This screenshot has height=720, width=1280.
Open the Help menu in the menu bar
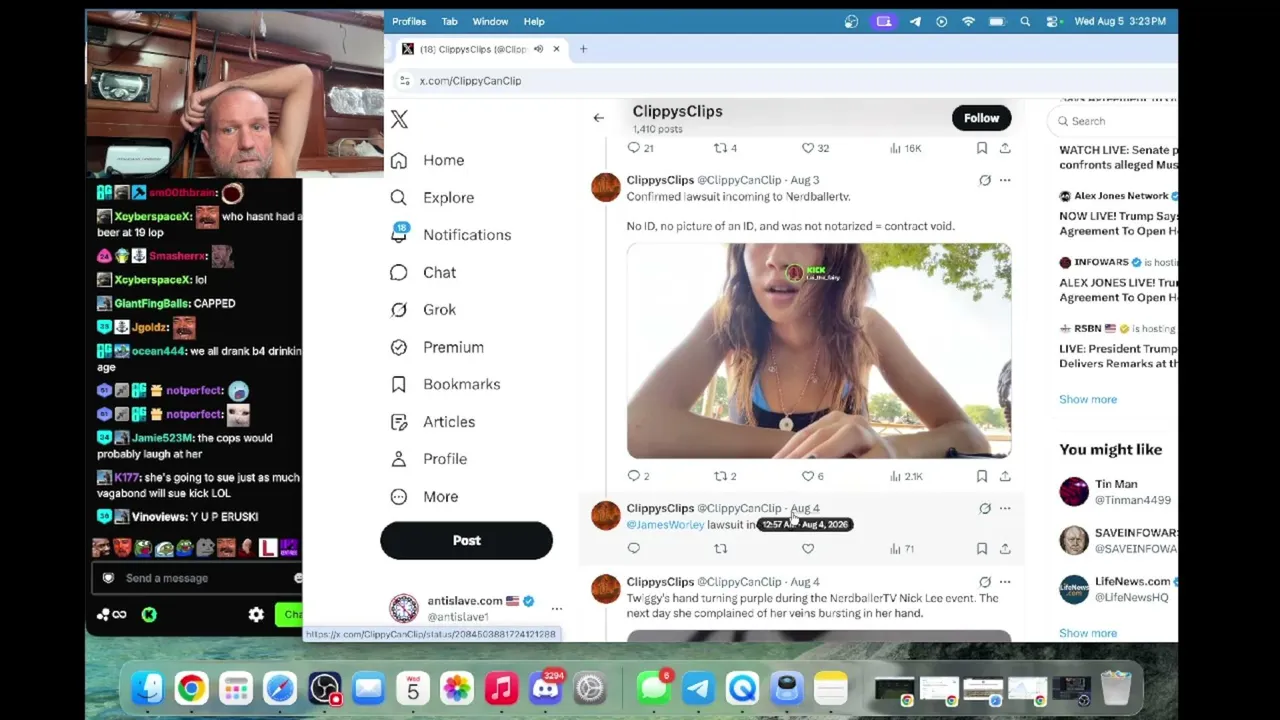(x=534, y=21)
